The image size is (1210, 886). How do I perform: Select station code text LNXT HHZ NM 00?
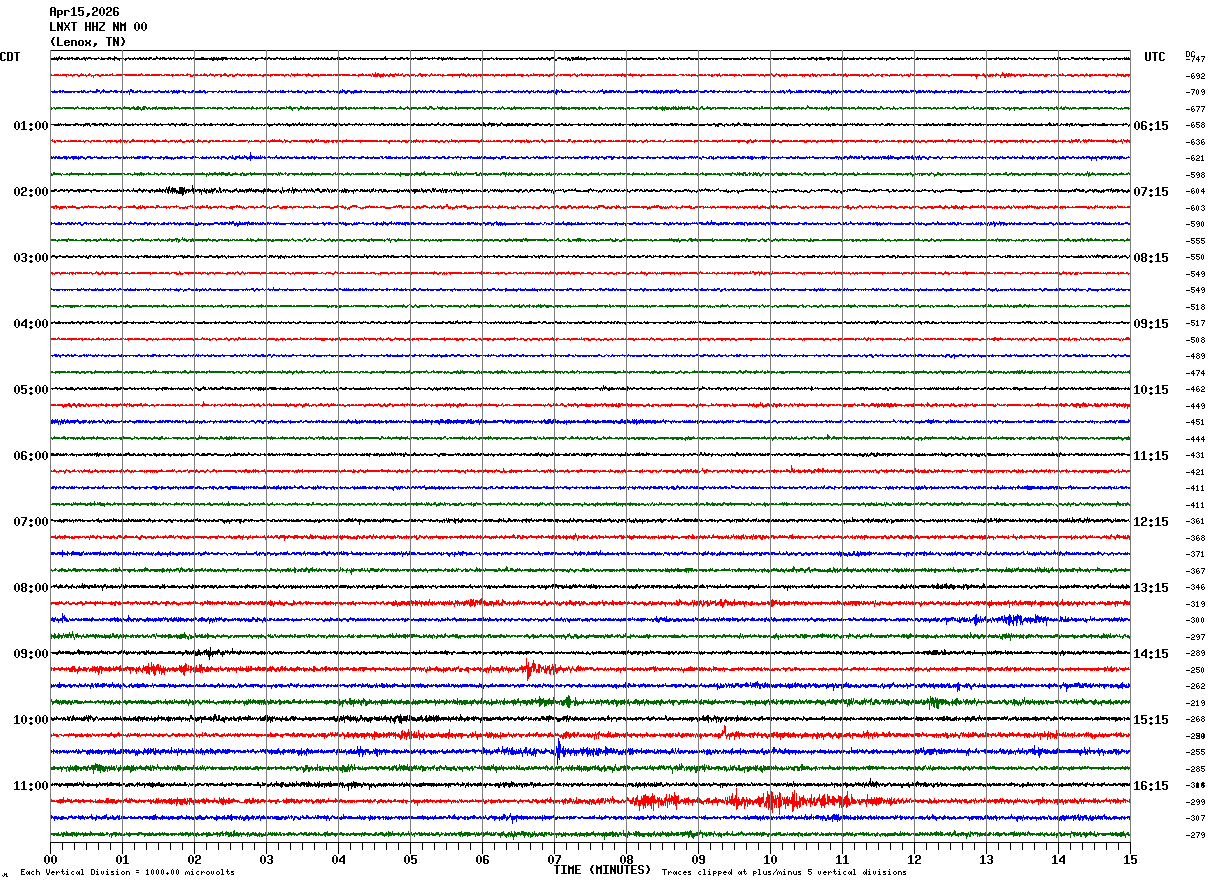pyautogui.click(x=98, y=27)
